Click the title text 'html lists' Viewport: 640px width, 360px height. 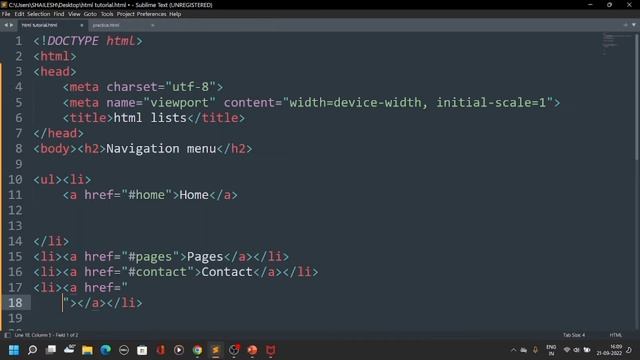tap(150, 118)
